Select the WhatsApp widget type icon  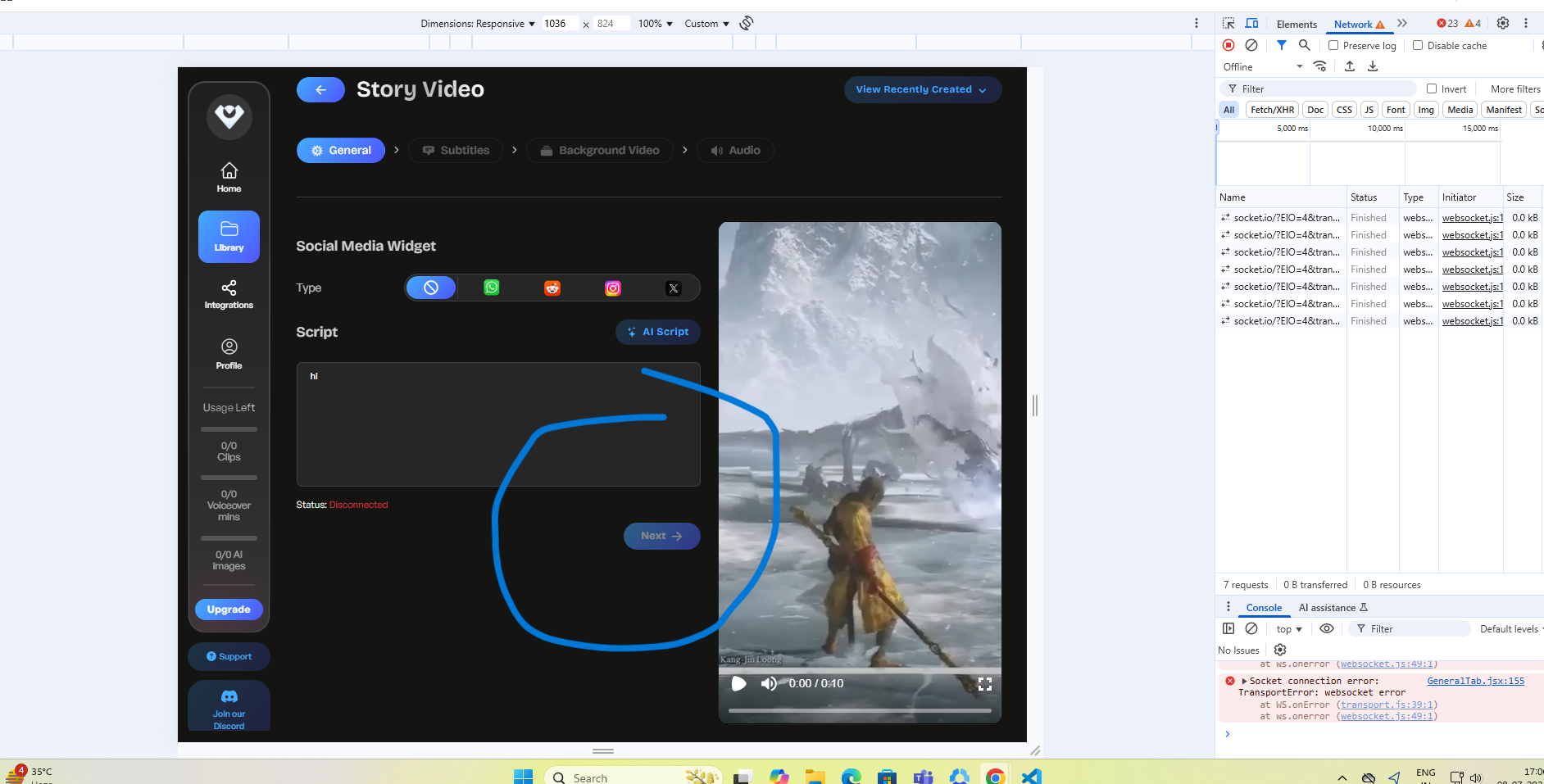491,288
